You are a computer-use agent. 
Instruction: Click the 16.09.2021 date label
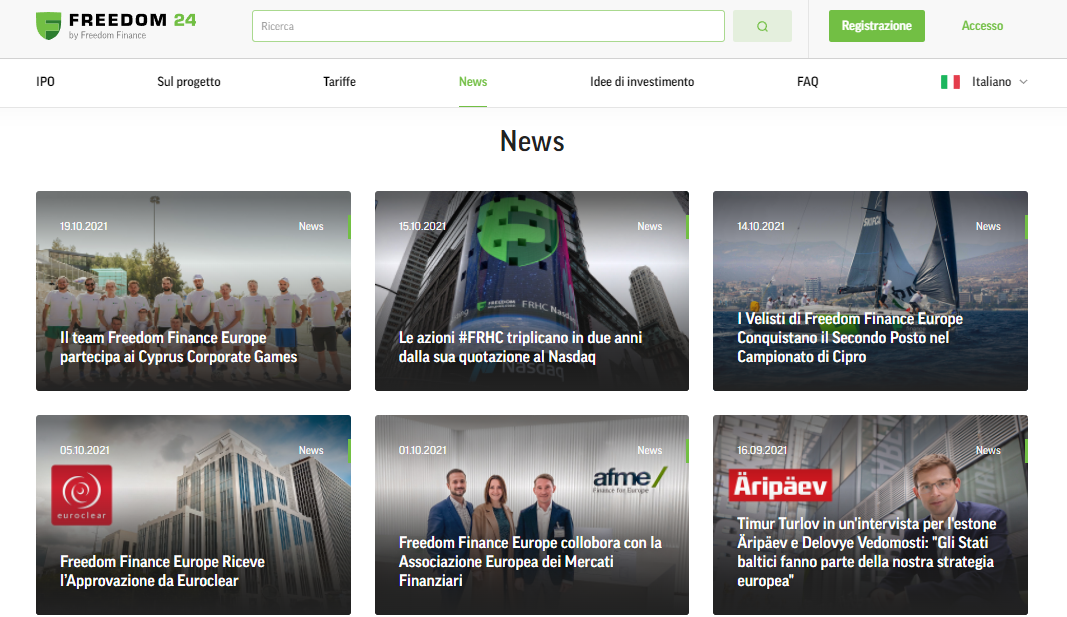(x=761, y=450)
